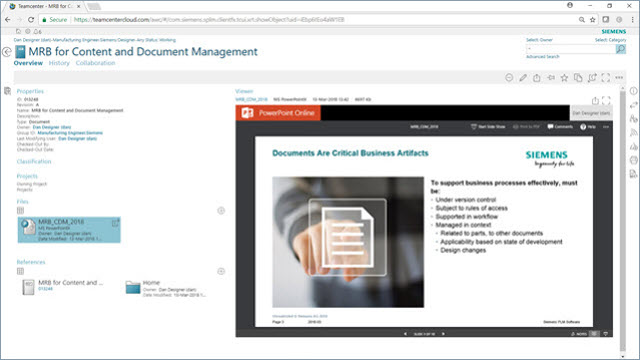Viewport: 640px width, 360px height.
Task: Open the MRB_CDM_2018 link above the viewer
Action: pyautogui.click(x=251, y=100)
